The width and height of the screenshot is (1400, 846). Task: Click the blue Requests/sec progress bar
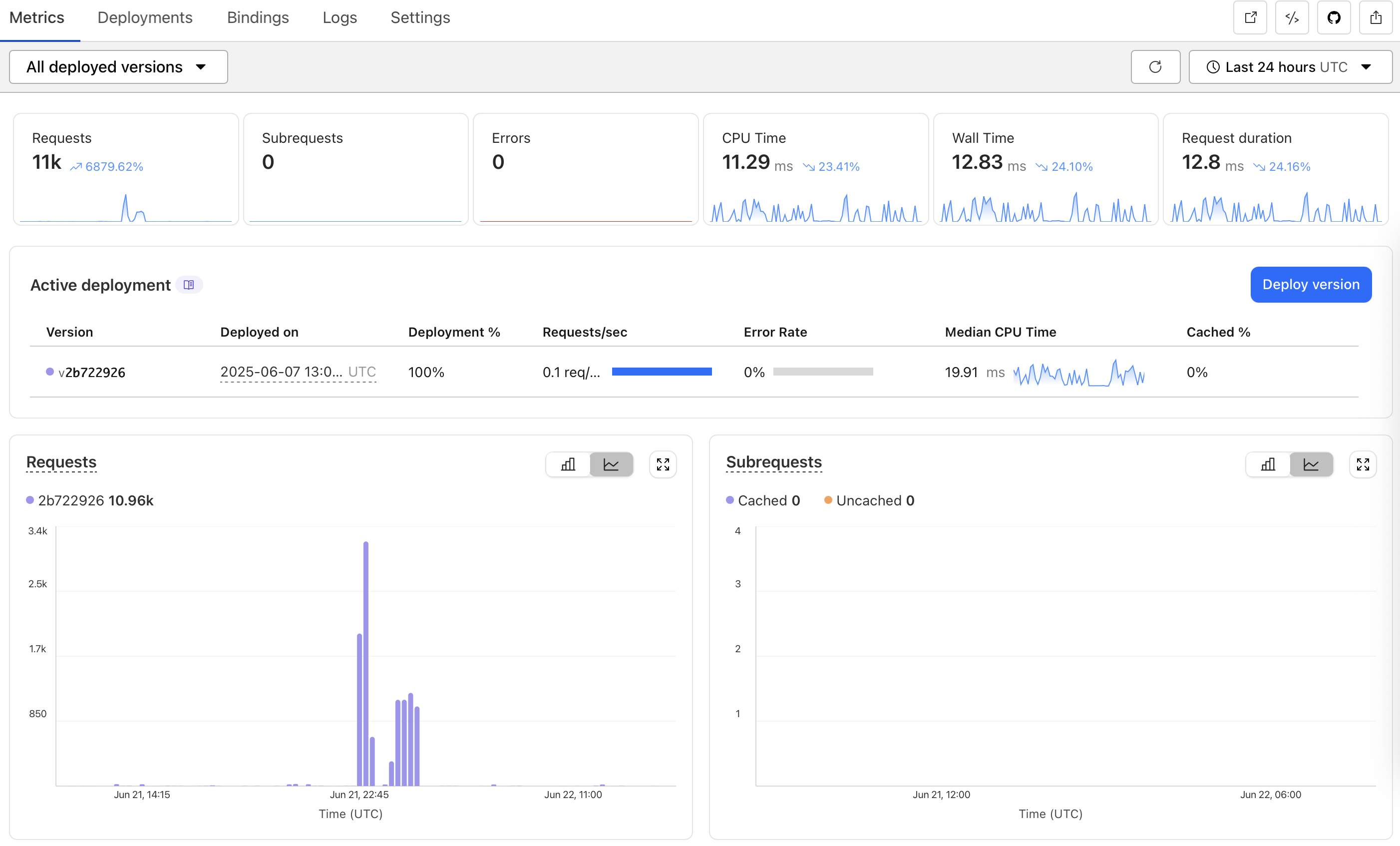coord(662,372)
